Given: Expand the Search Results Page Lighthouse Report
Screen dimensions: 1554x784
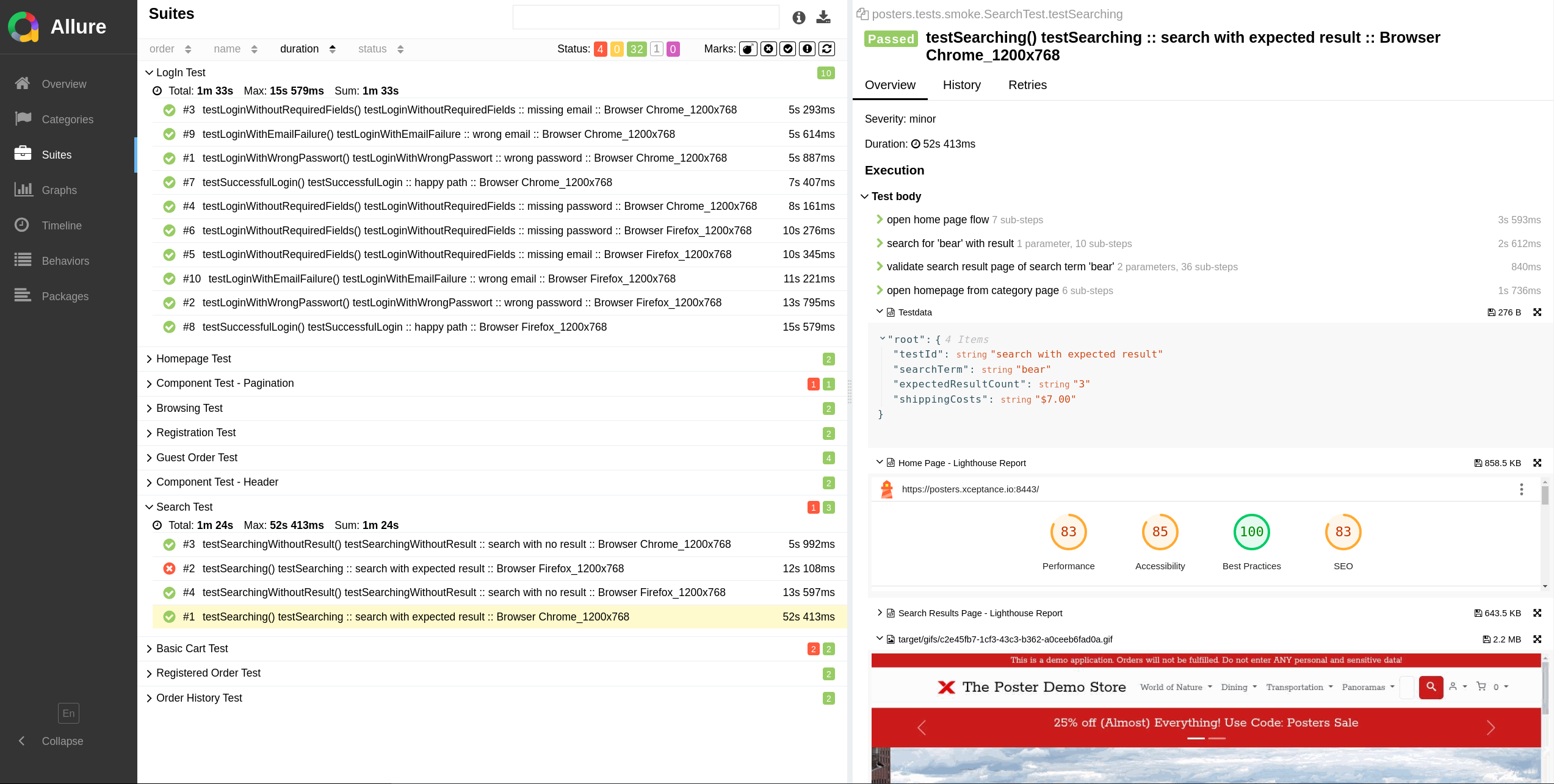Looking at the screenshot, I should (880, 613).
